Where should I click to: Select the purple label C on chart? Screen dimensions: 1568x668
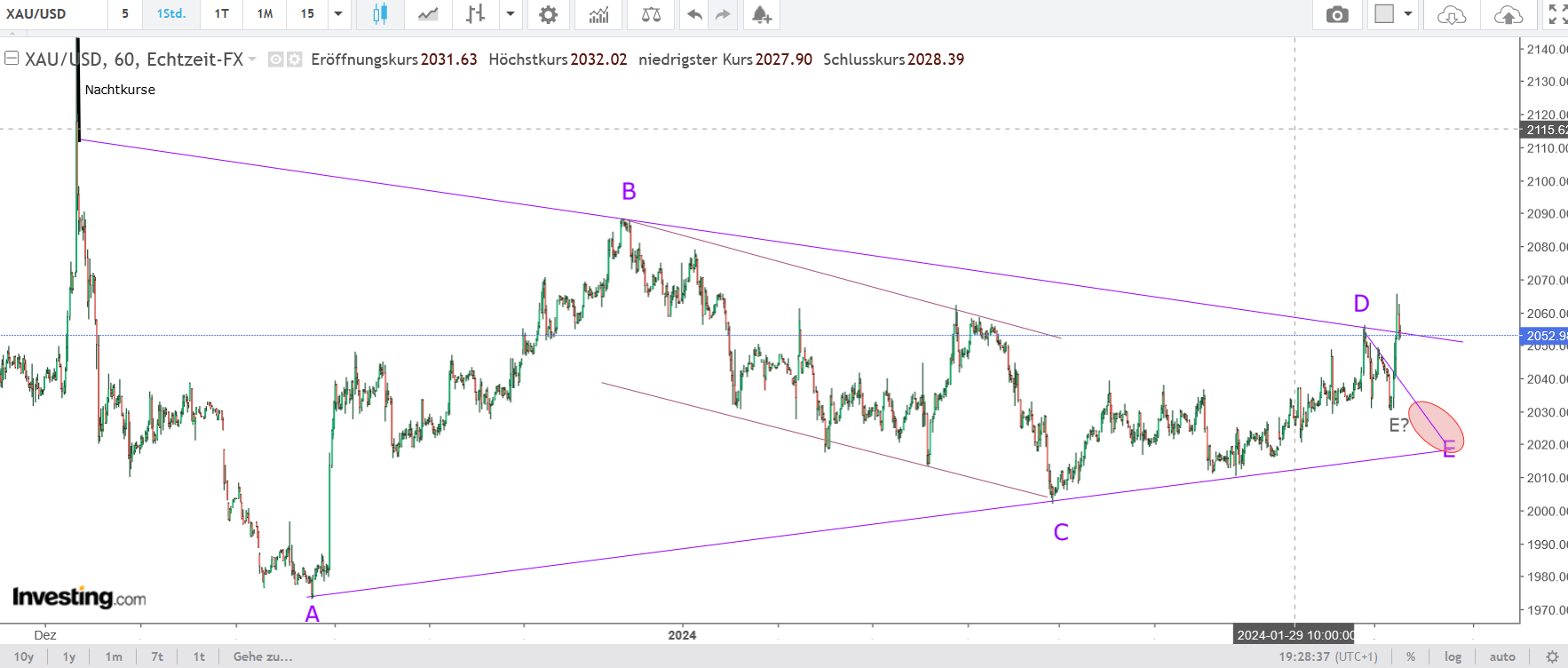1061,532
